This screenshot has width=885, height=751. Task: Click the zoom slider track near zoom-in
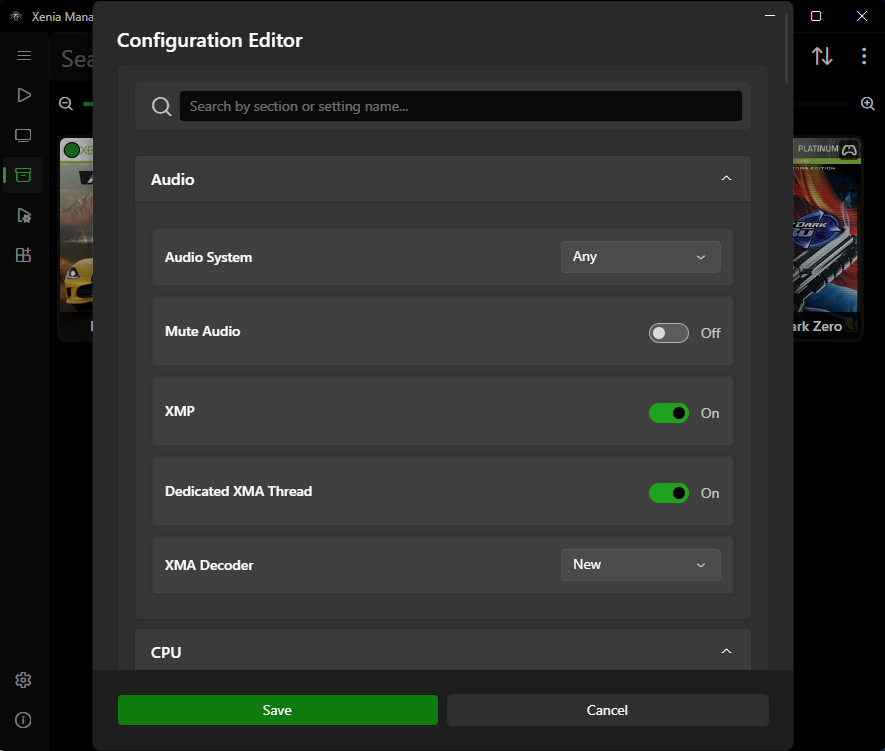pos(822,104)
